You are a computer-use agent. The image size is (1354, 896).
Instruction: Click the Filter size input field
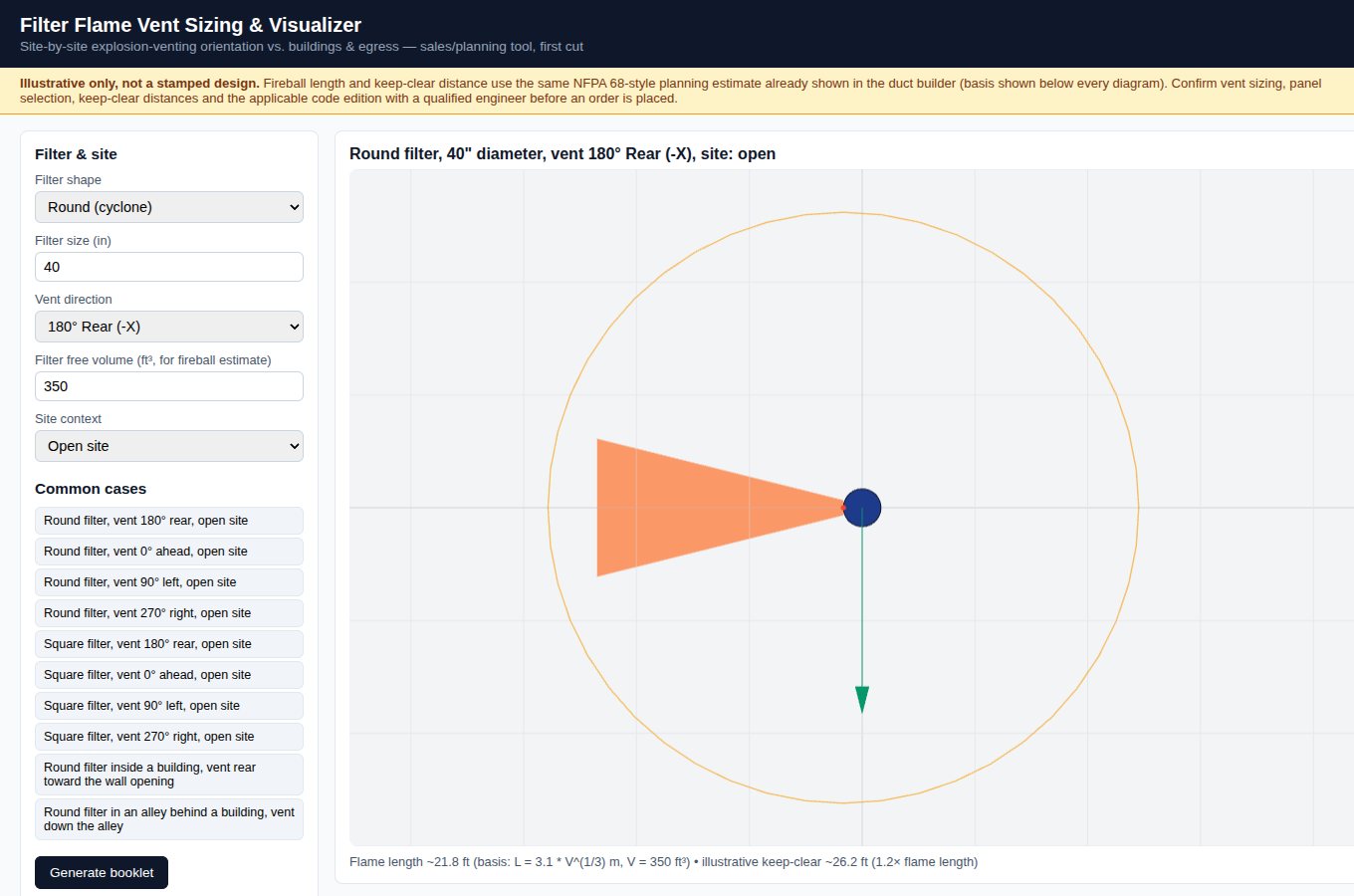click(x=169, y=267)
